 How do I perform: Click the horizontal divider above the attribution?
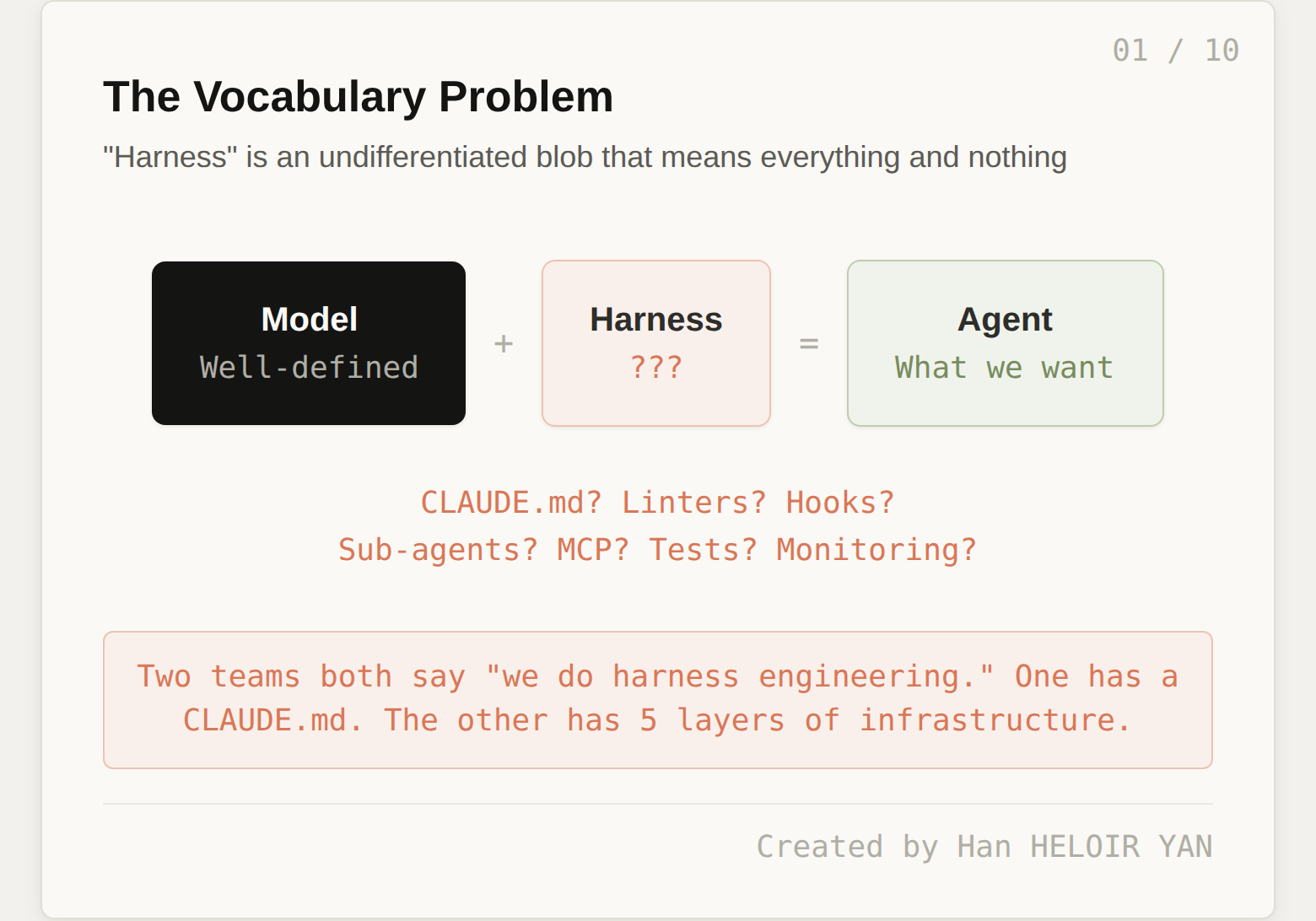point(656,804)
